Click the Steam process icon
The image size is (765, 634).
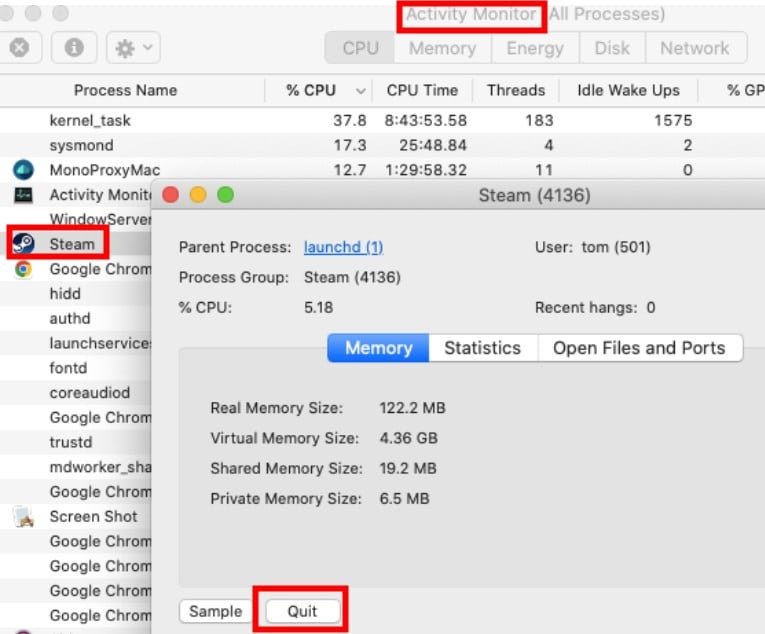coord(23,244)
